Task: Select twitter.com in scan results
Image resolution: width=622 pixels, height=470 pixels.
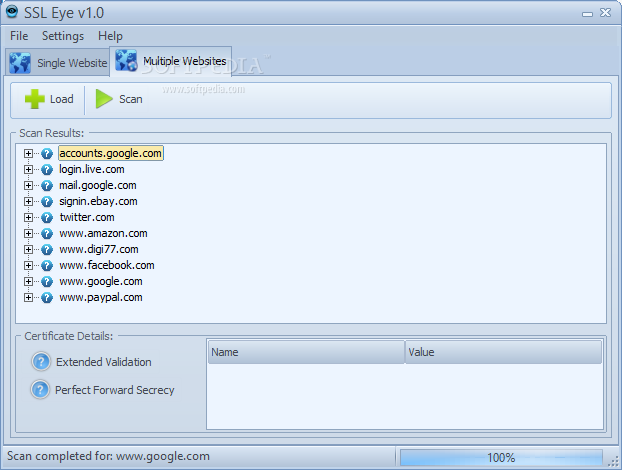Action: click(x=87, y=217)
